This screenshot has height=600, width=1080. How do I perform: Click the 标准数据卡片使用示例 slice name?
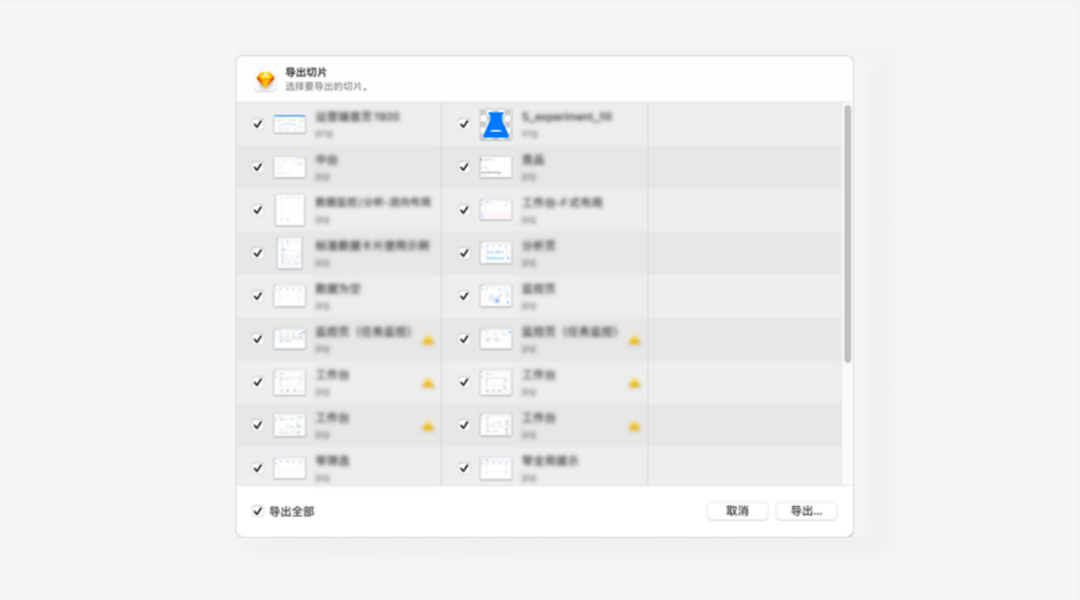click(x=373, y=246)
